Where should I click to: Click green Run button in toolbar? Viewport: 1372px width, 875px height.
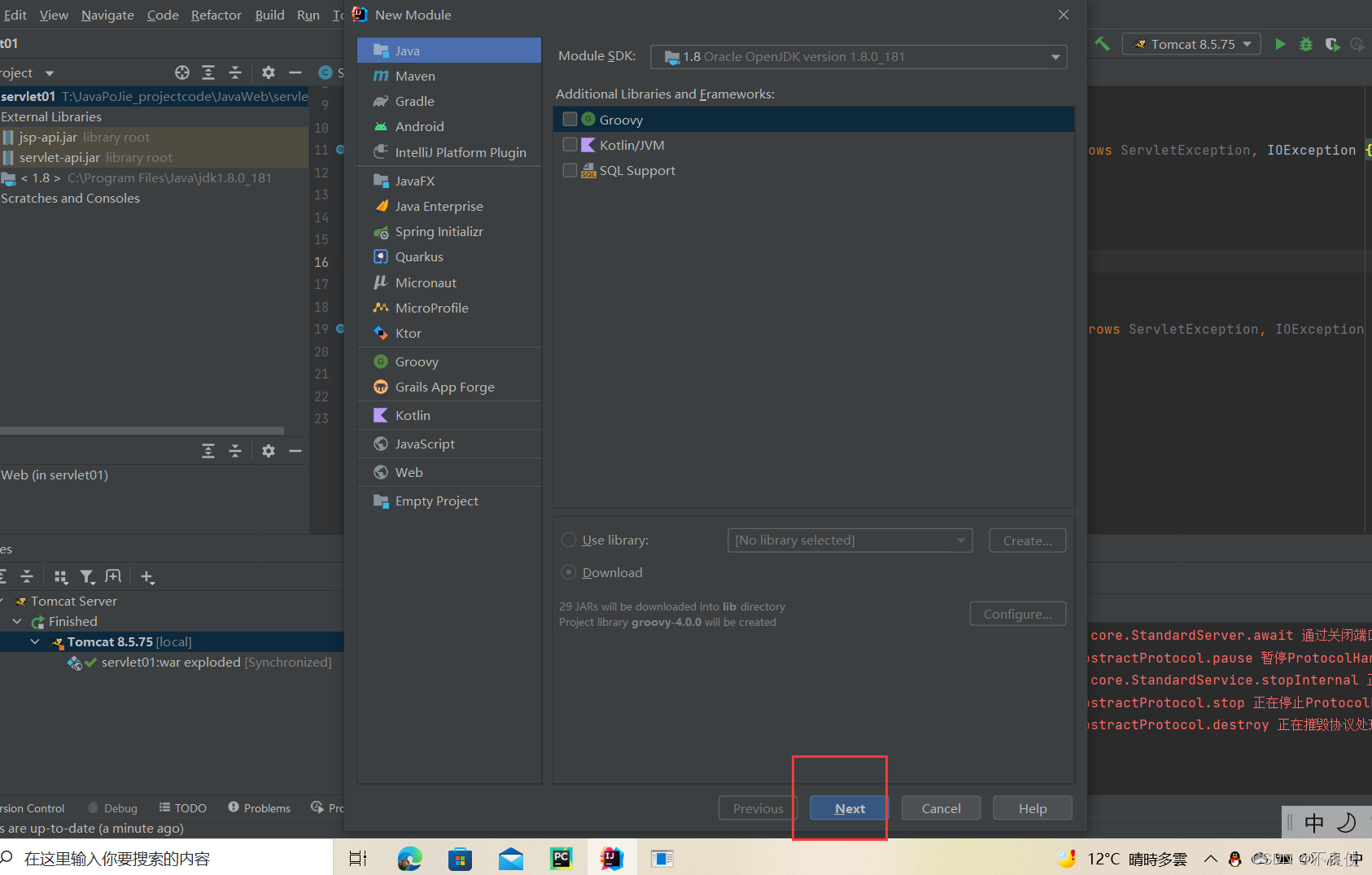tap(1280, 44)
